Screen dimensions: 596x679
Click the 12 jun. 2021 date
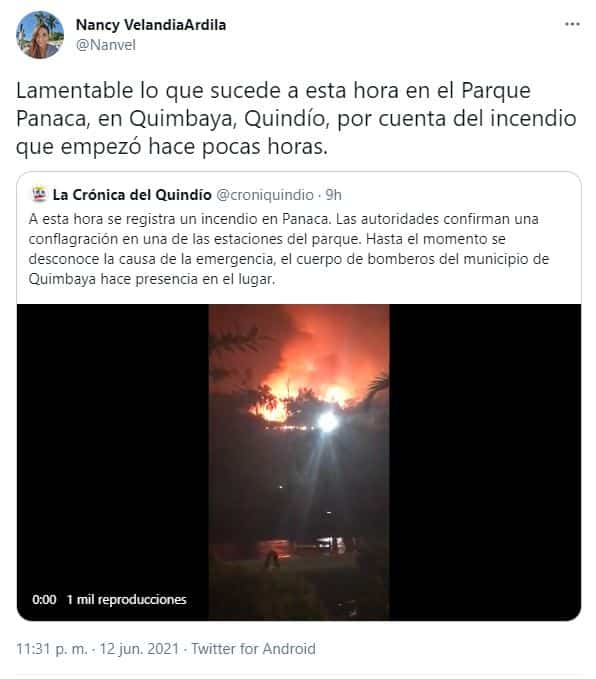139,649
